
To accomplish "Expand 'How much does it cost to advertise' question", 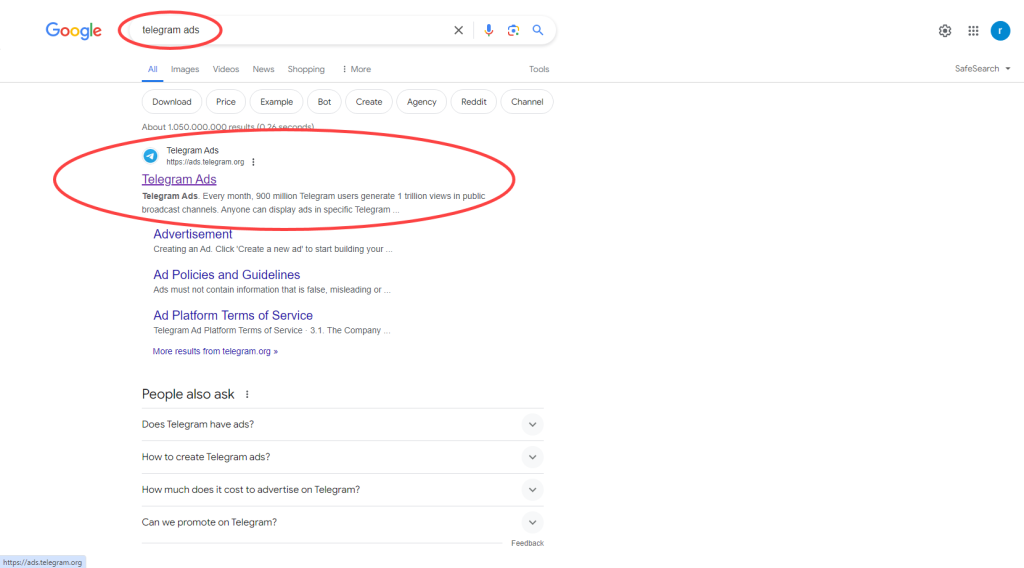I will click(x=342, y=490).
